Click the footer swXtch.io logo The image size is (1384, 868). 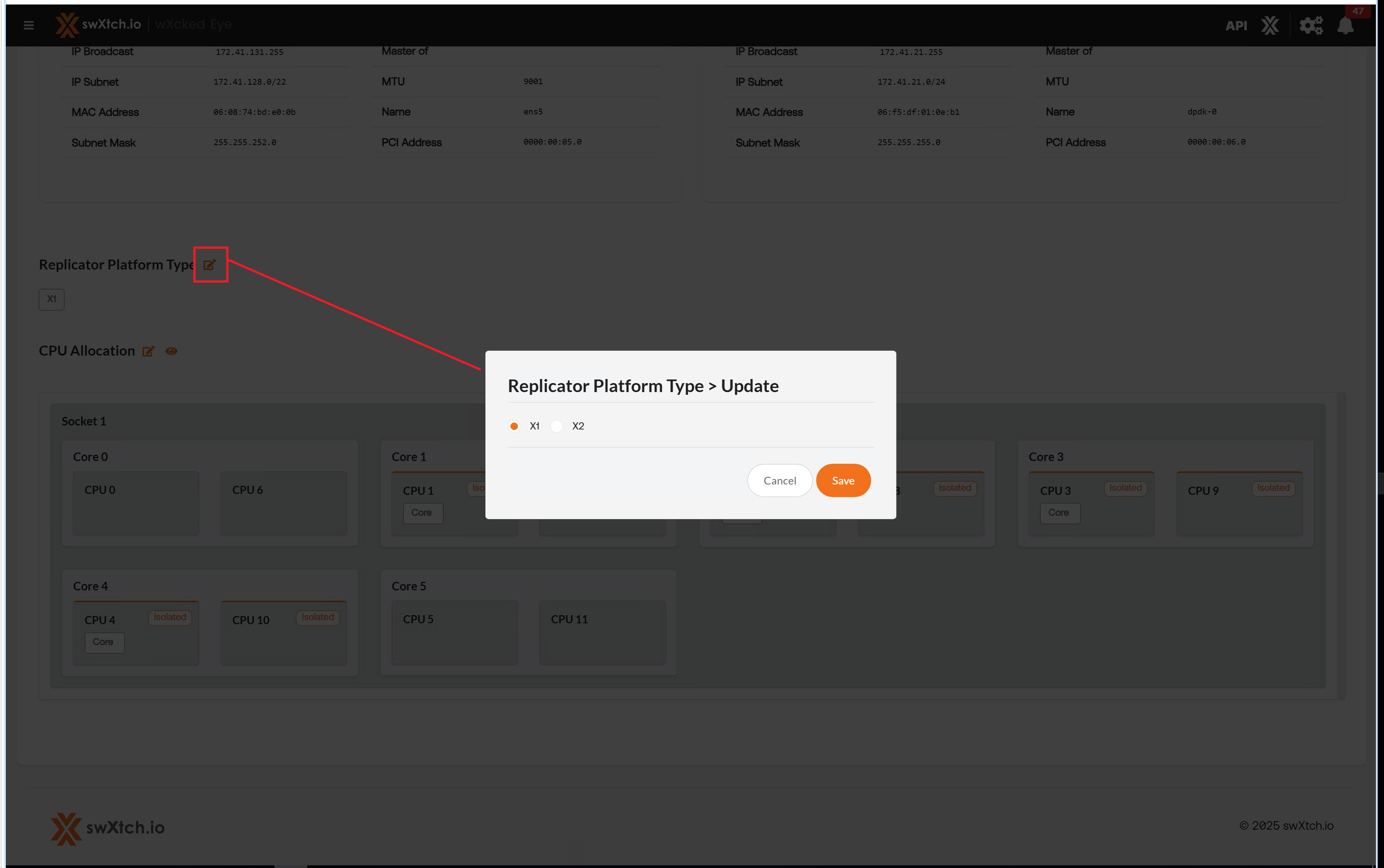tap(107, 827)
